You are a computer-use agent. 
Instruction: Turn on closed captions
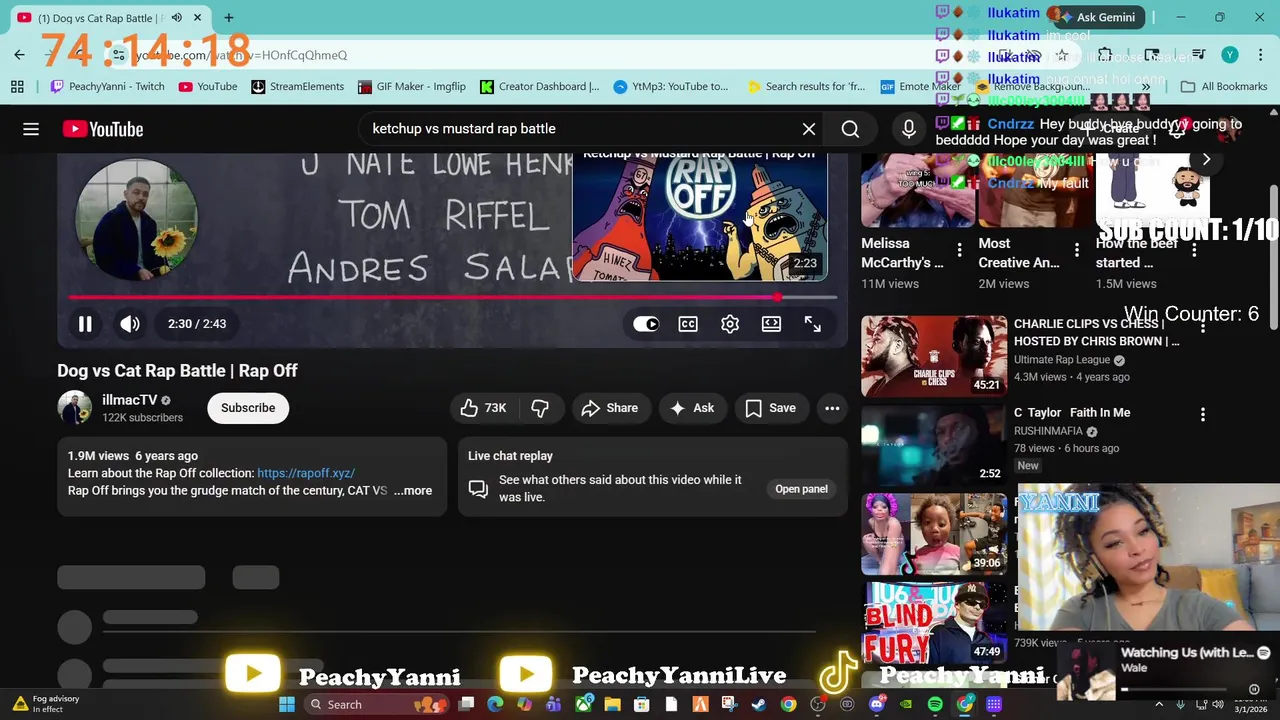point(688,324)
